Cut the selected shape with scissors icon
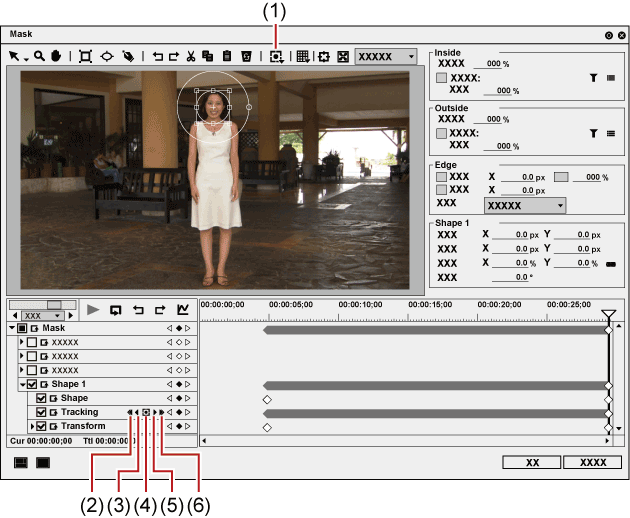 (191, 56)
